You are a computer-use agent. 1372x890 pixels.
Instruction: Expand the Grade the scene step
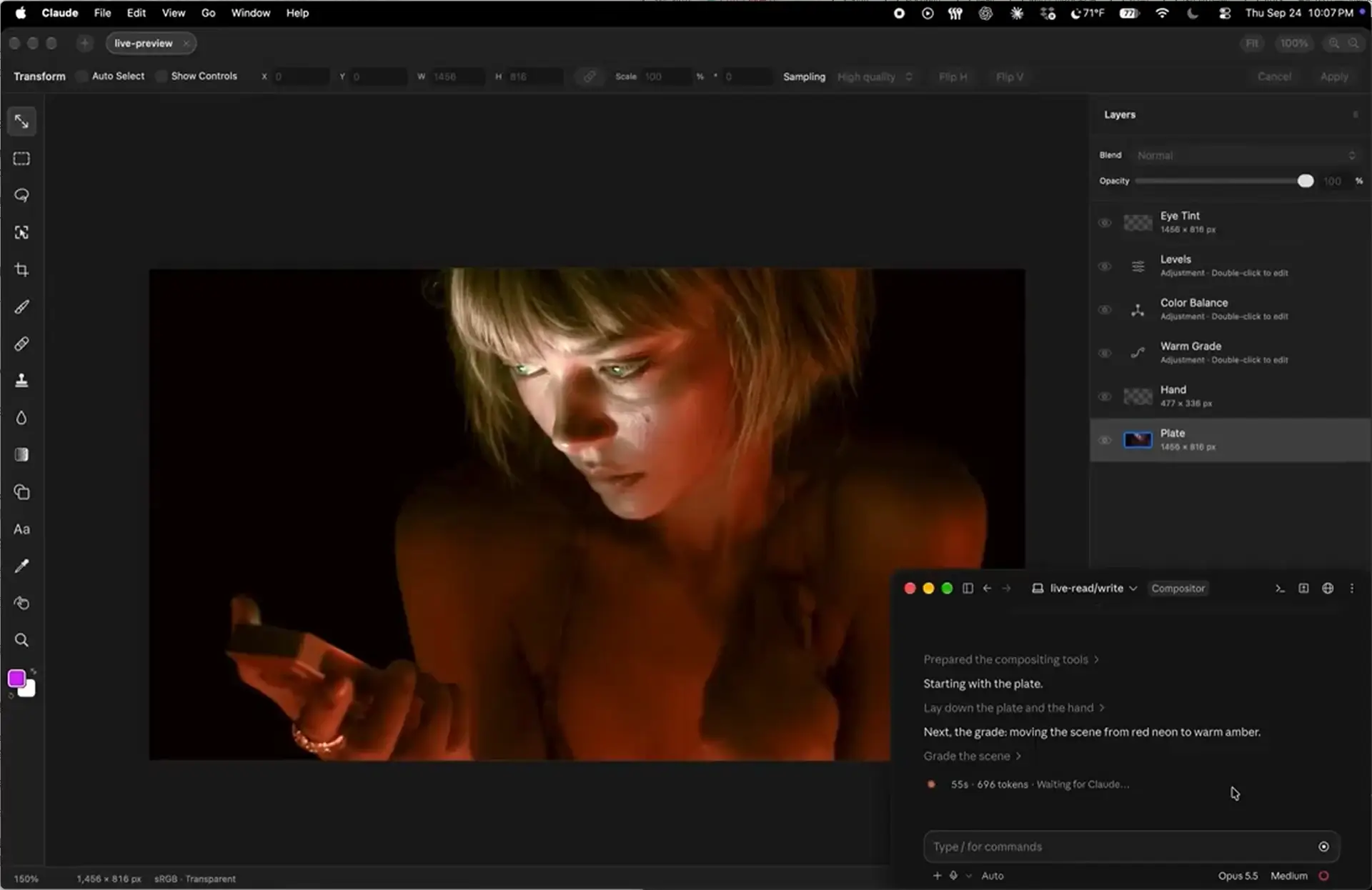tap(972, 756)
